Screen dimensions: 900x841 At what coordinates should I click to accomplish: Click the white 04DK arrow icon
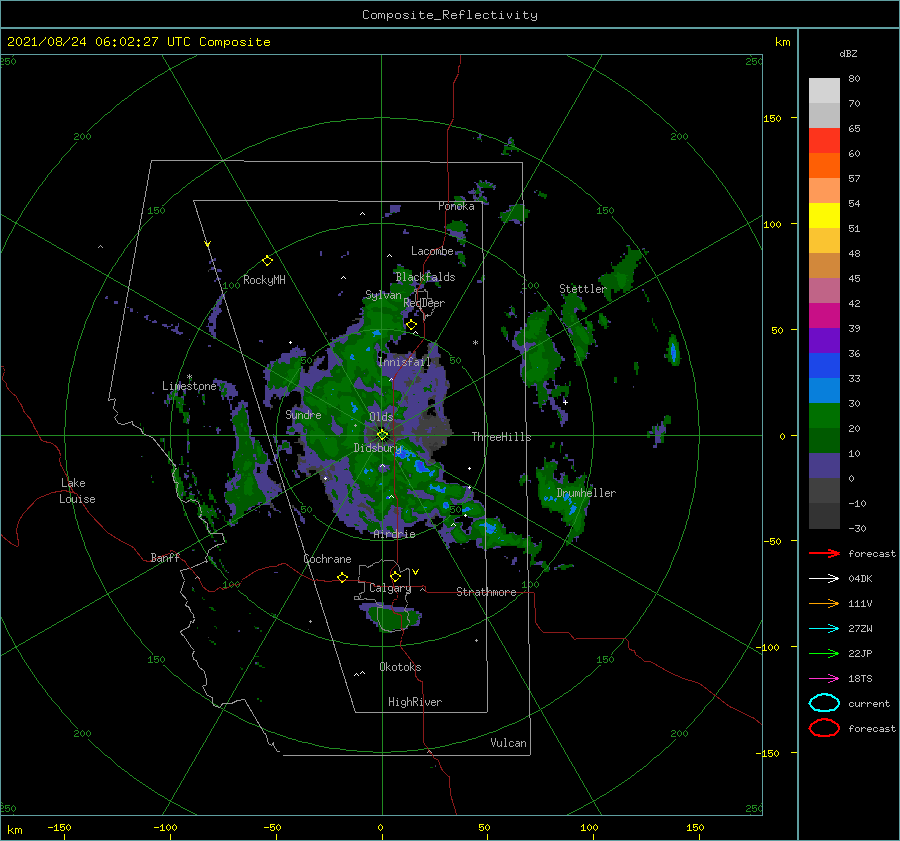click(x=824, y=579)
